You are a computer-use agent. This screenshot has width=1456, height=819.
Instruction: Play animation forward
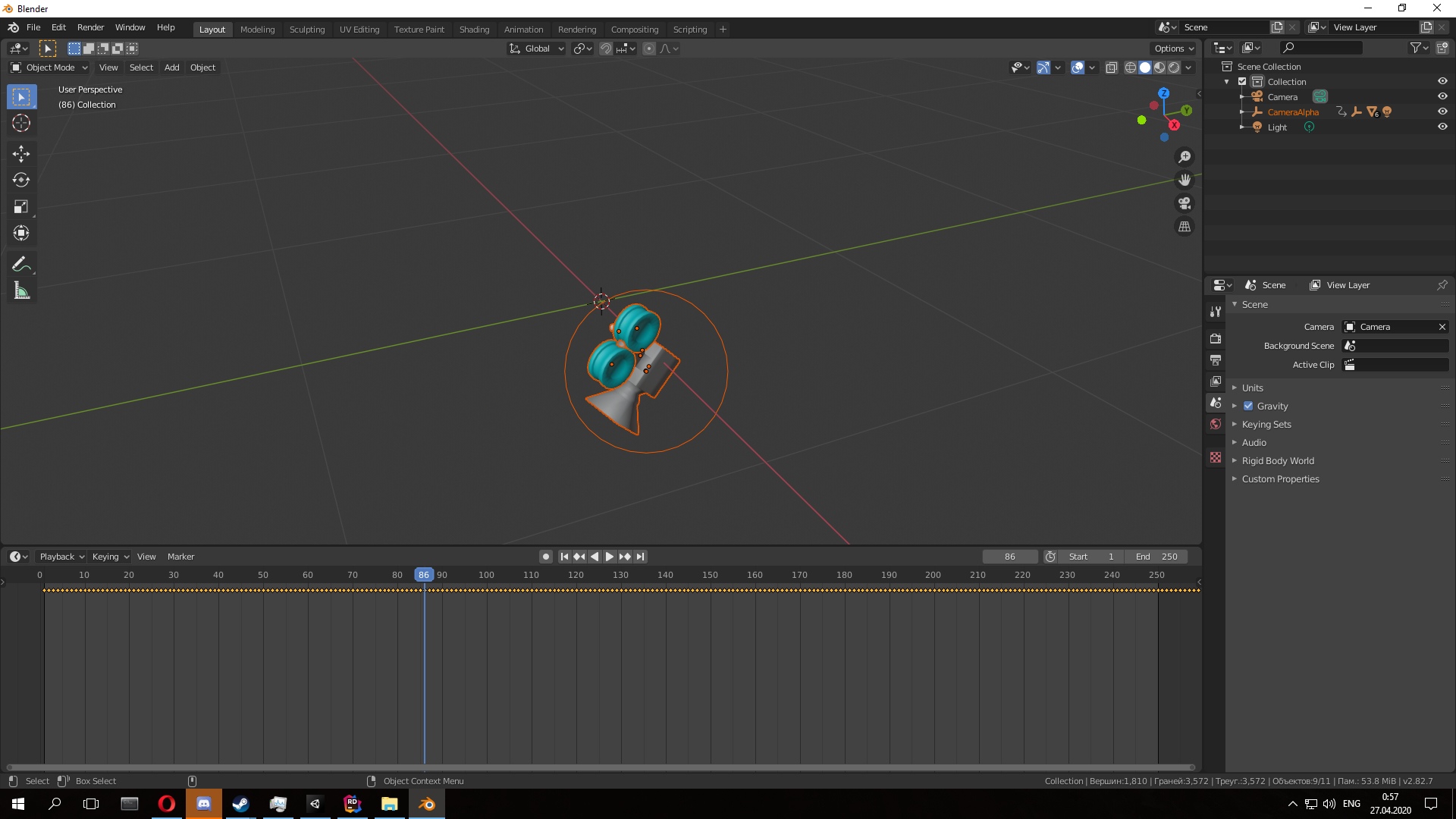(610, 557)
